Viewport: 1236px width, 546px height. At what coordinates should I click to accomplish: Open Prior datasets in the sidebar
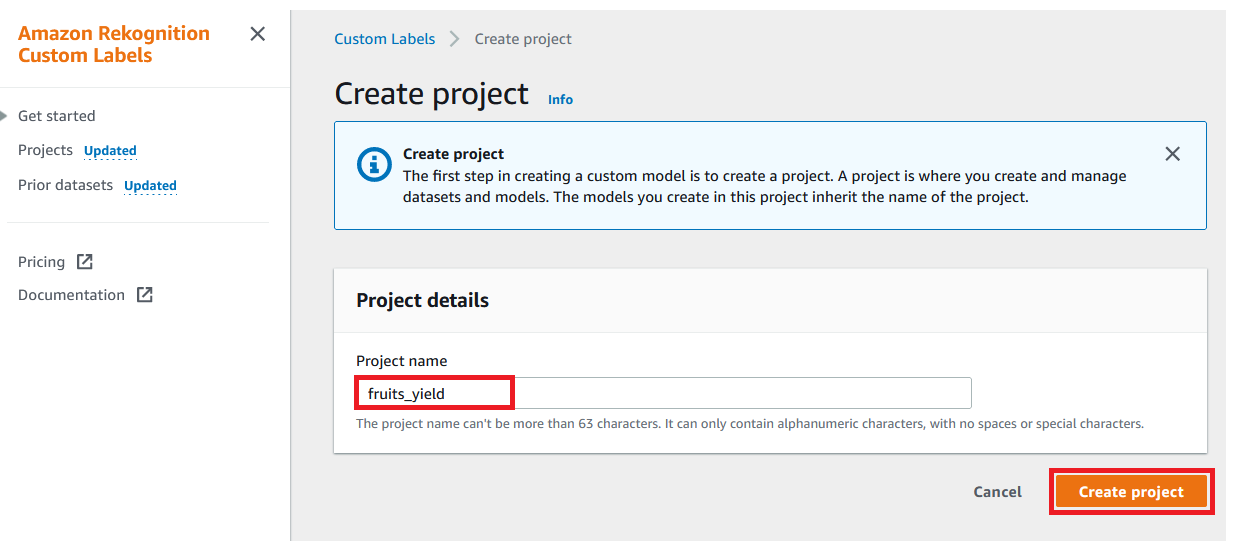coord(65,185)
